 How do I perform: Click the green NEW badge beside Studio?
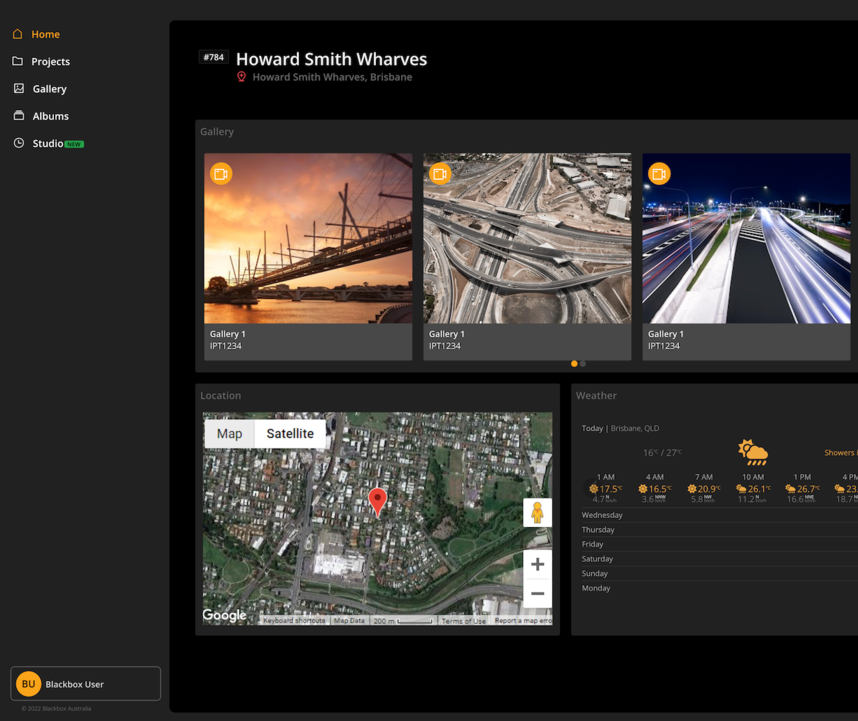coord(74,144)
